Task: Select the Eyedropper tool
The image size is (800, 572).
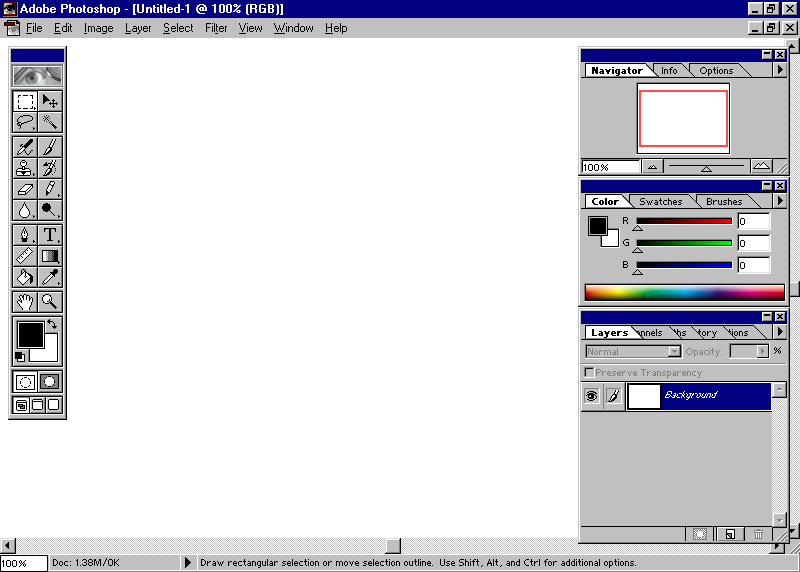Action: pos(50,277)
